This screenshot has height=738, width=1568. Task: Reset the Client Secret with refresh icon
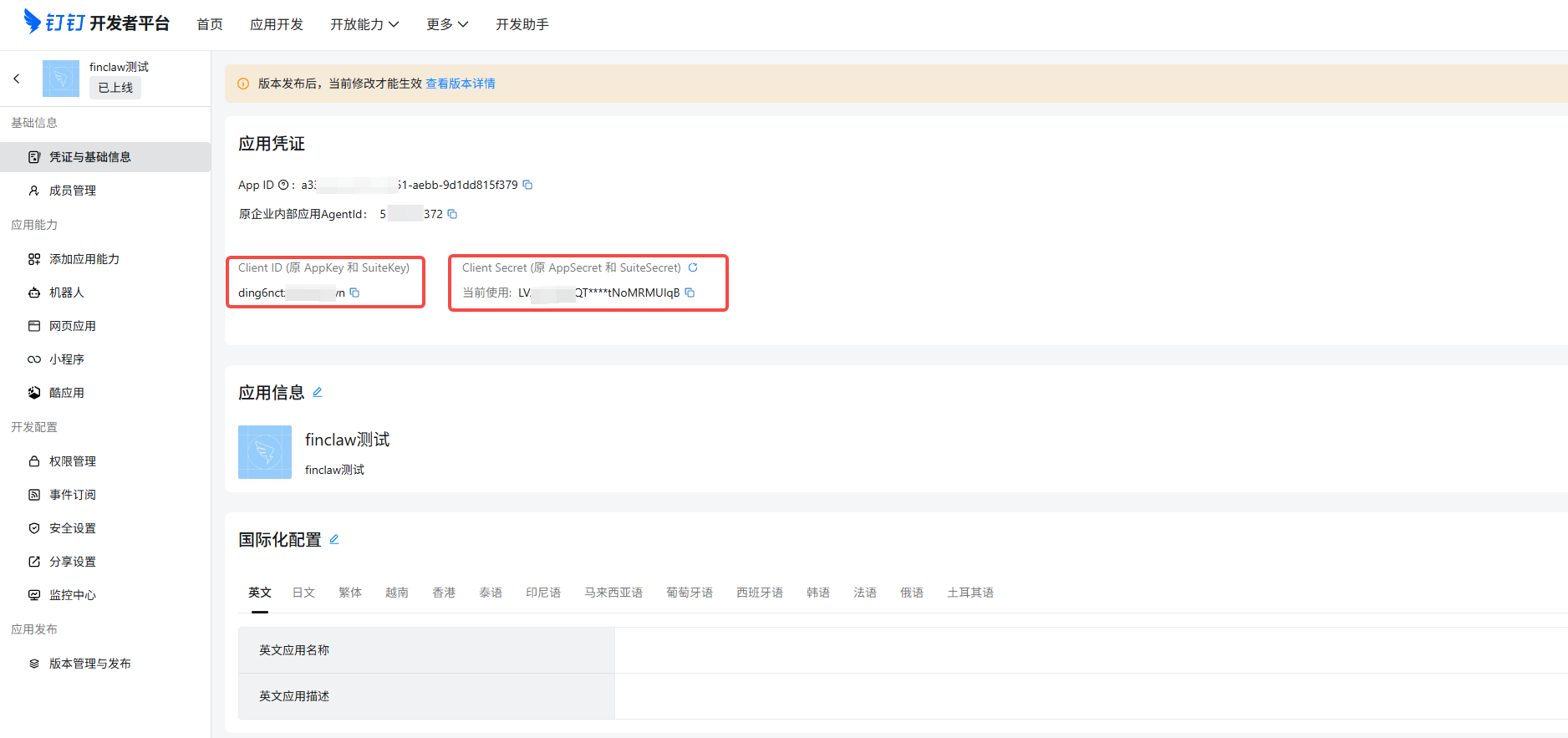point(693,267)
